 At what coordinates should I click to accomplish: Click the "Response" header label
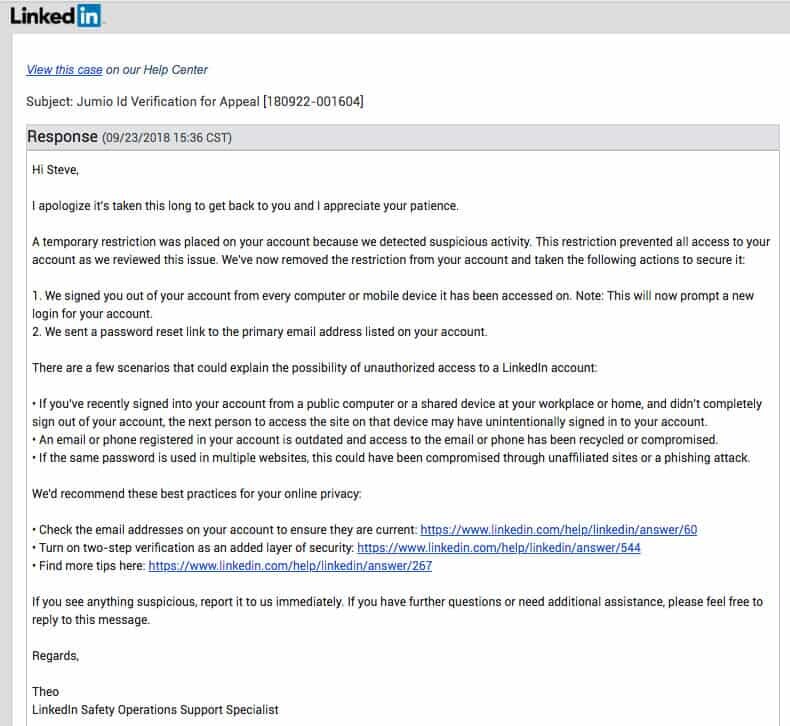62,136
